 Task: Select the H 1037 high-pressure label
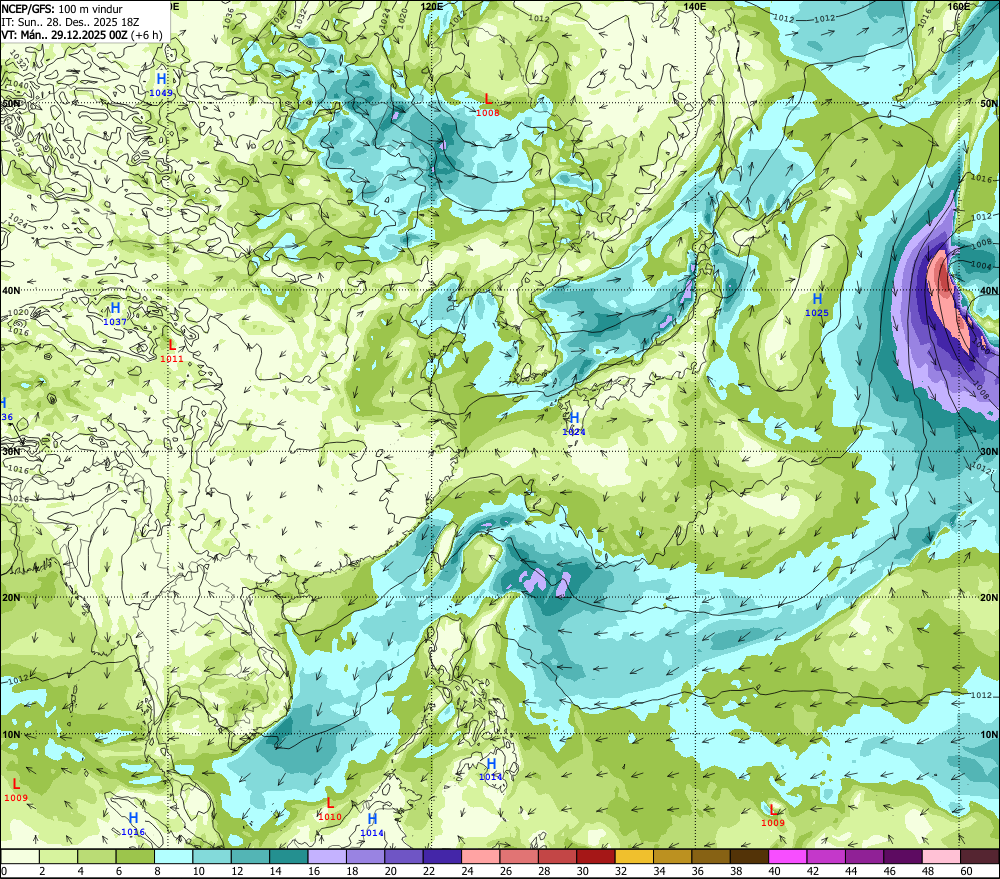[115, 314]
